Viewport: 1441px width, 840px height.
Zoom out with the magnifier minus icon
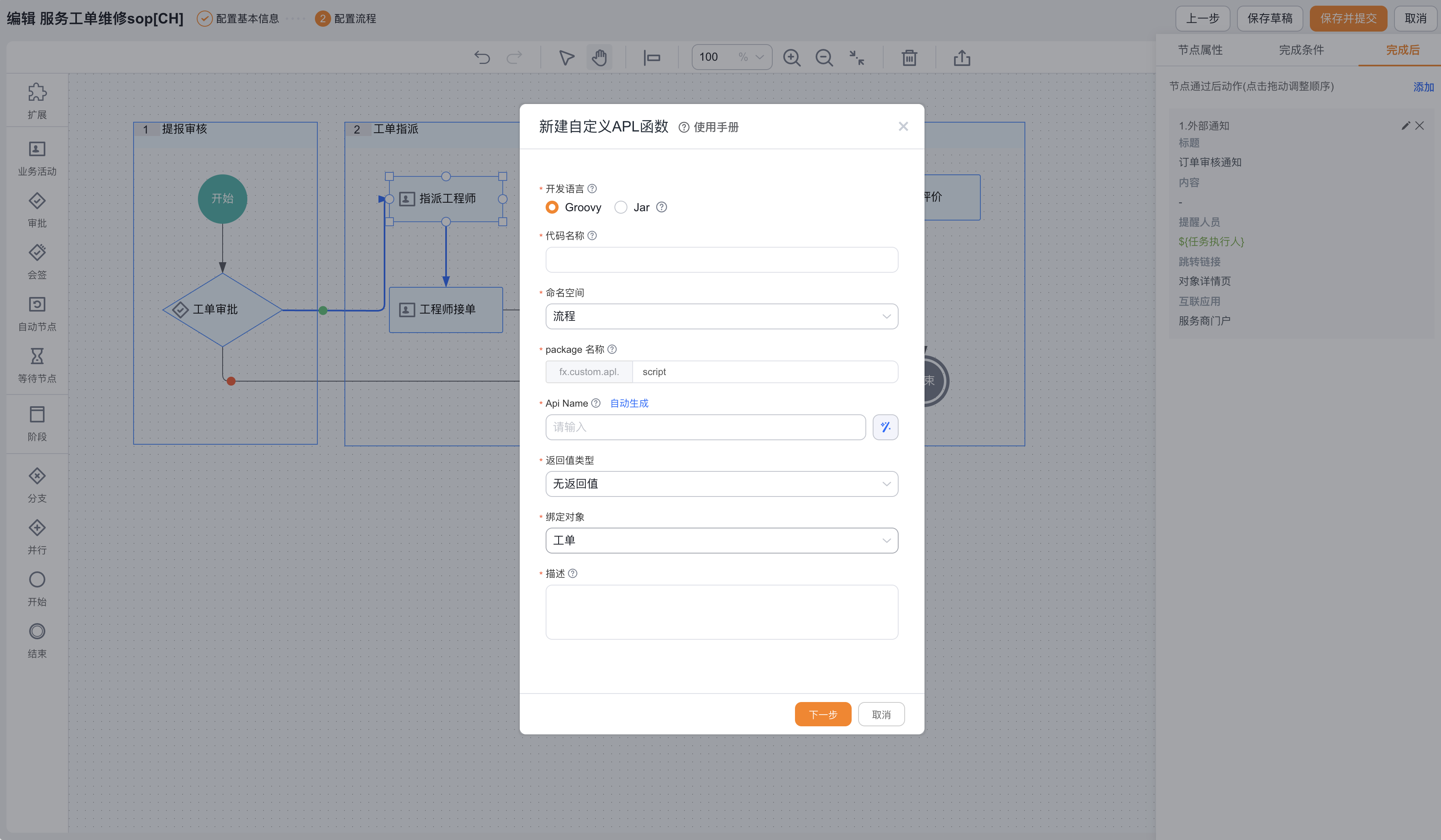[824, 57]
